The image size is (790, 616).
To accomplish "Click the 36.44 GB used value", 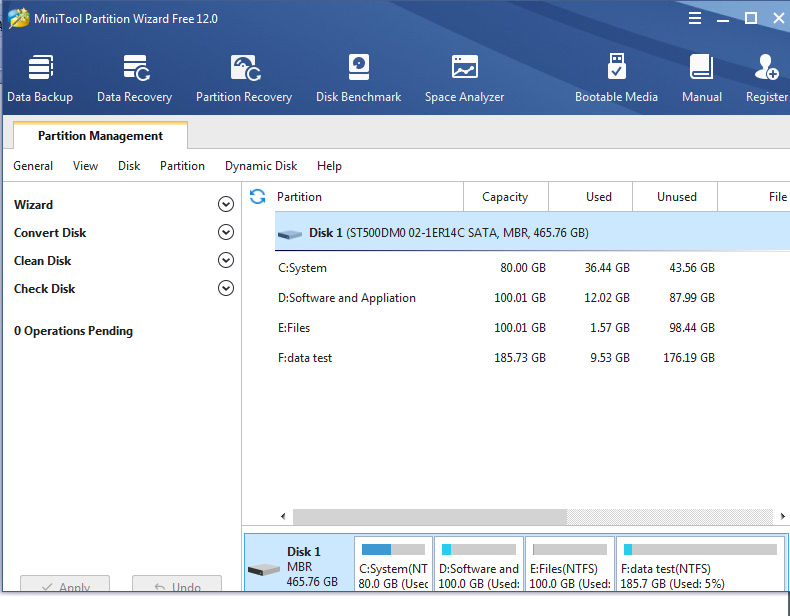I will click(607, 268).
